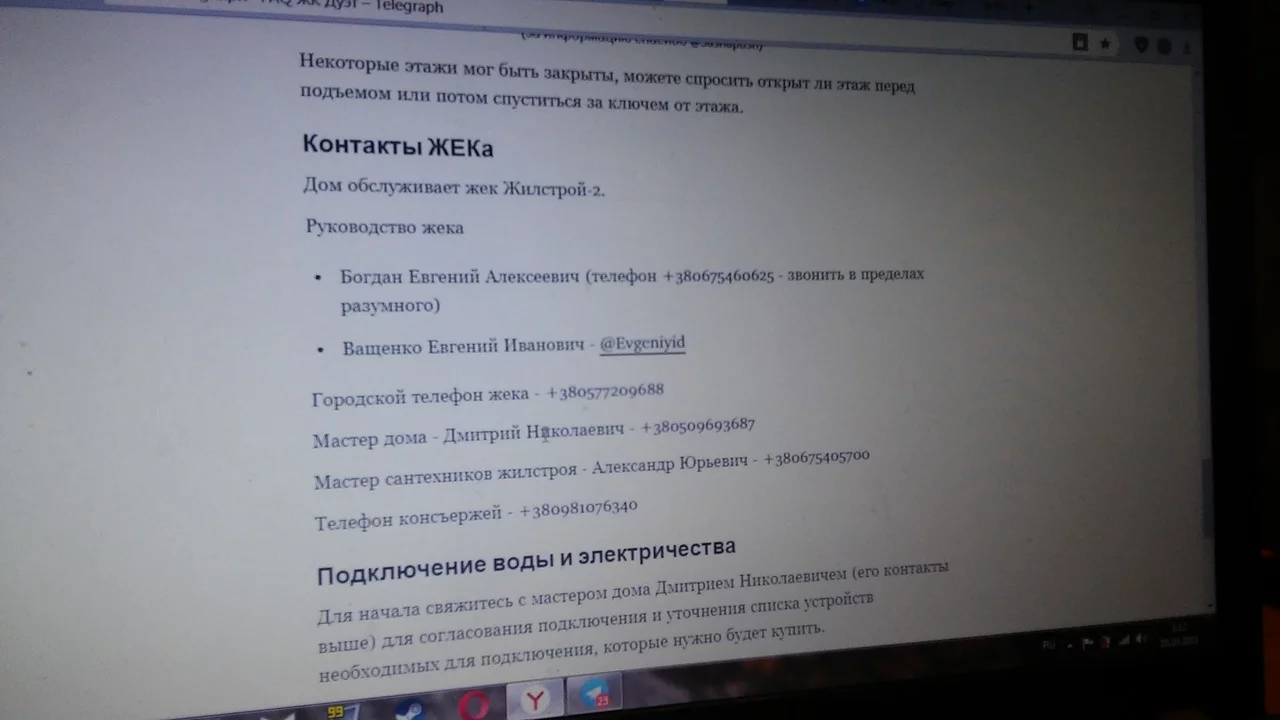Screen dimensions: 1280x720
Task: Click the city phone number +380577209688
Action: [x=605, y=391]
